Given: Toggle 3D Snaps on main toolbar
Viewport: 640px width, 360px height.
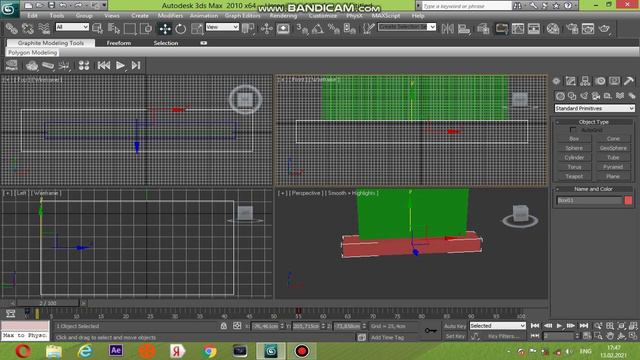Looking at the screenshot, I should (x=302, y=29).
